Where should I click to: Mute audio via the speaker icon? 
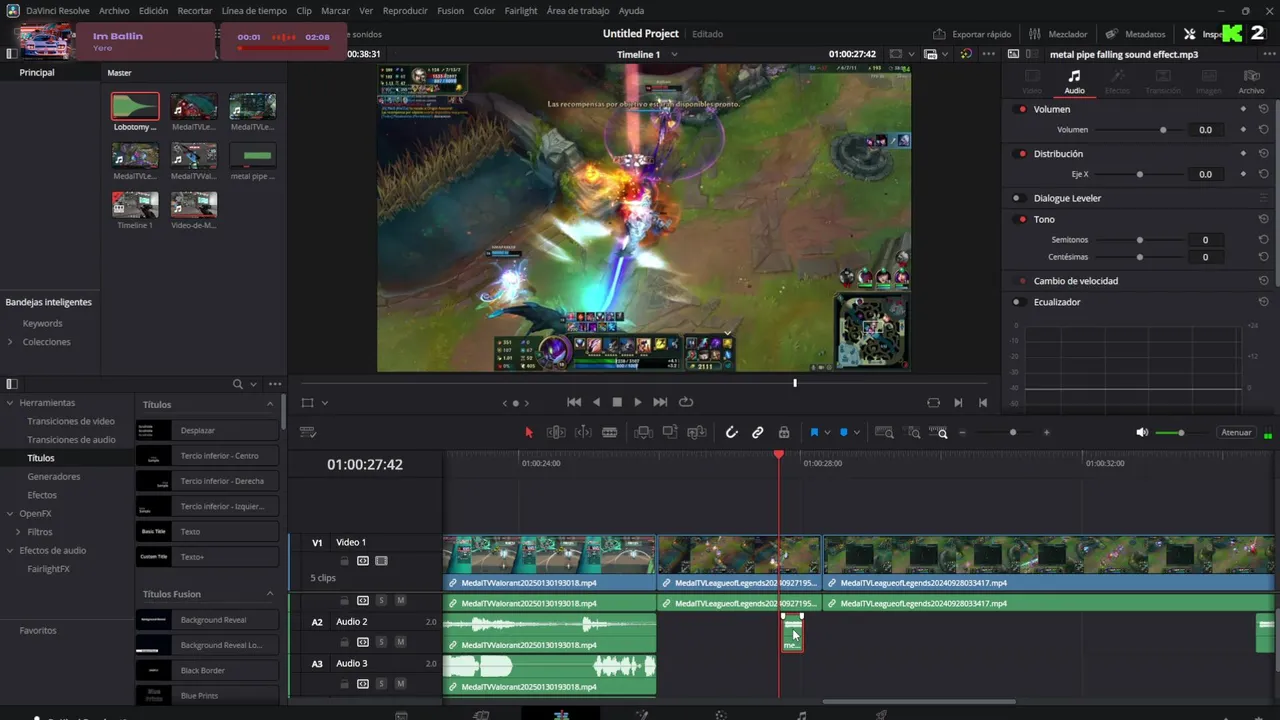click(1142, 433)
